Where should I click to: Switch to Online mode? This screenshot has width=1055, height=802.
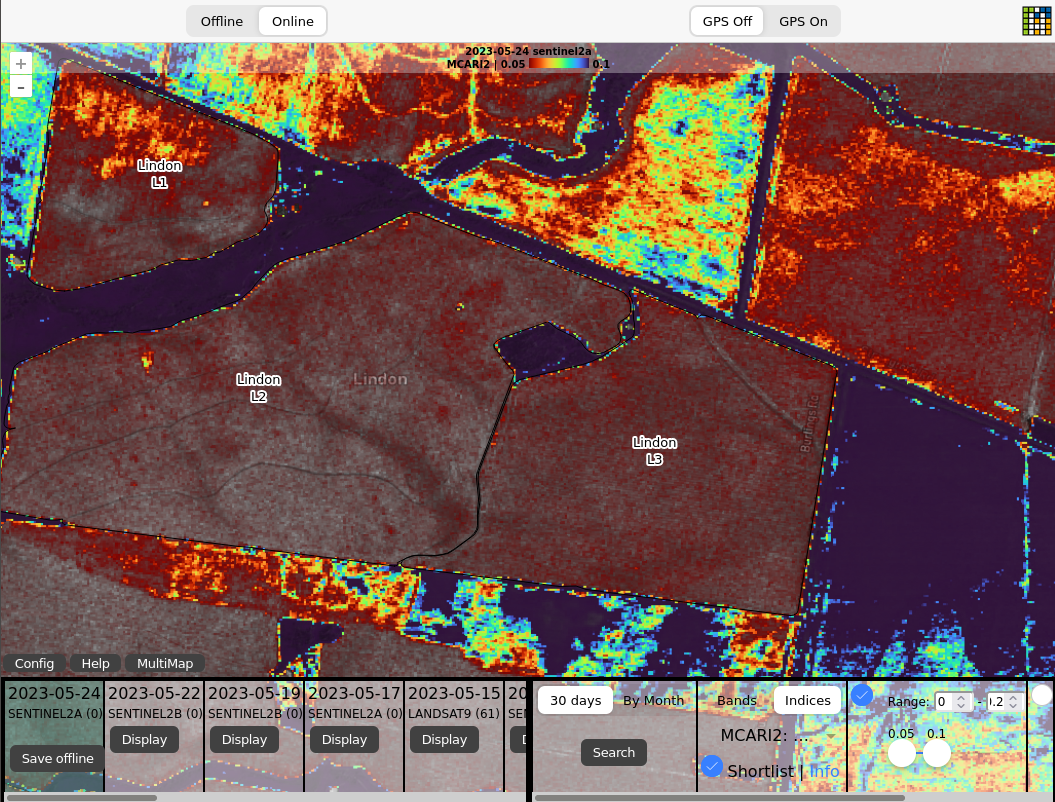293,22
